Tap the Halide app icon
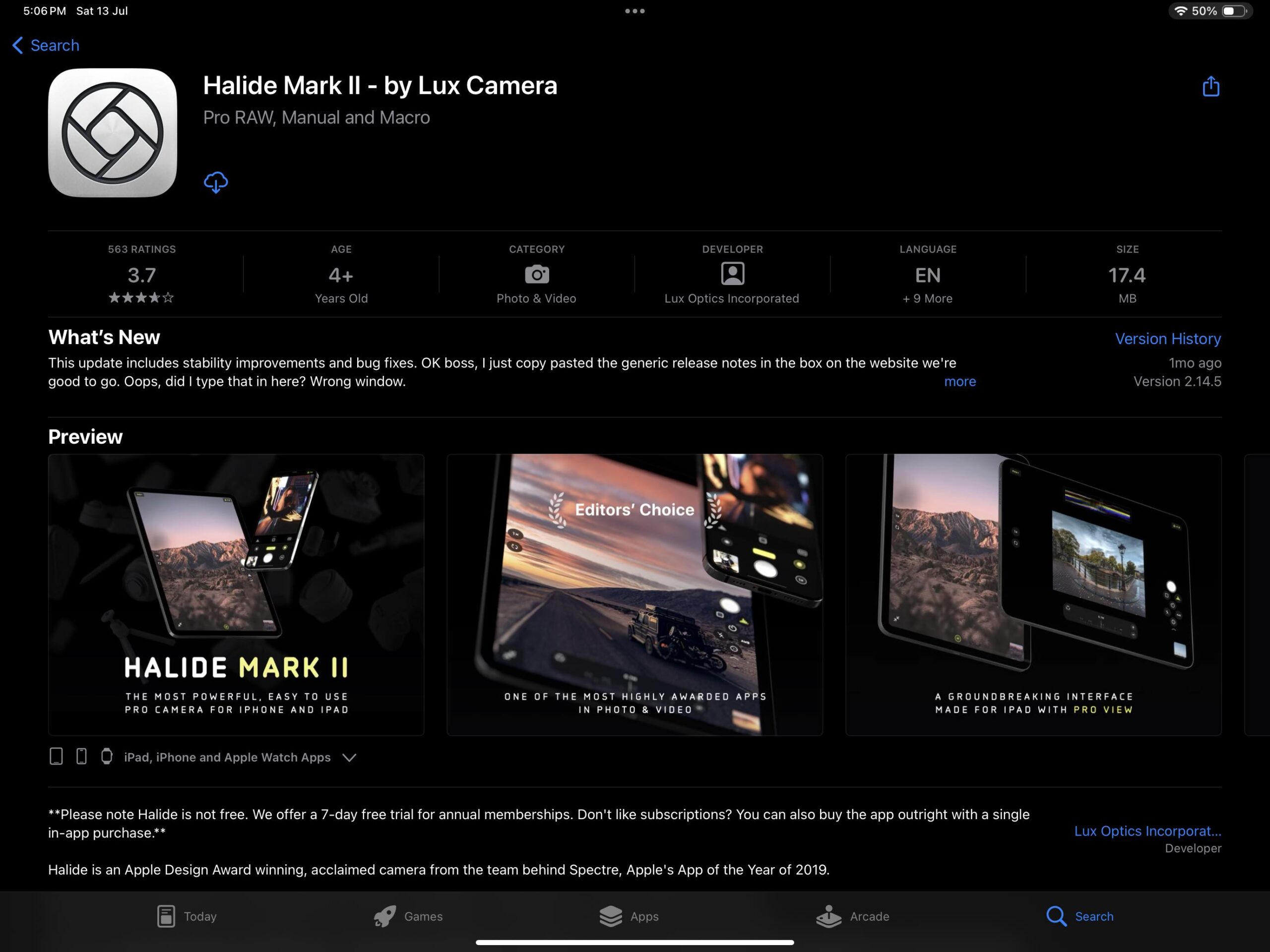1270x952 pixels. [x=113, y=132]
